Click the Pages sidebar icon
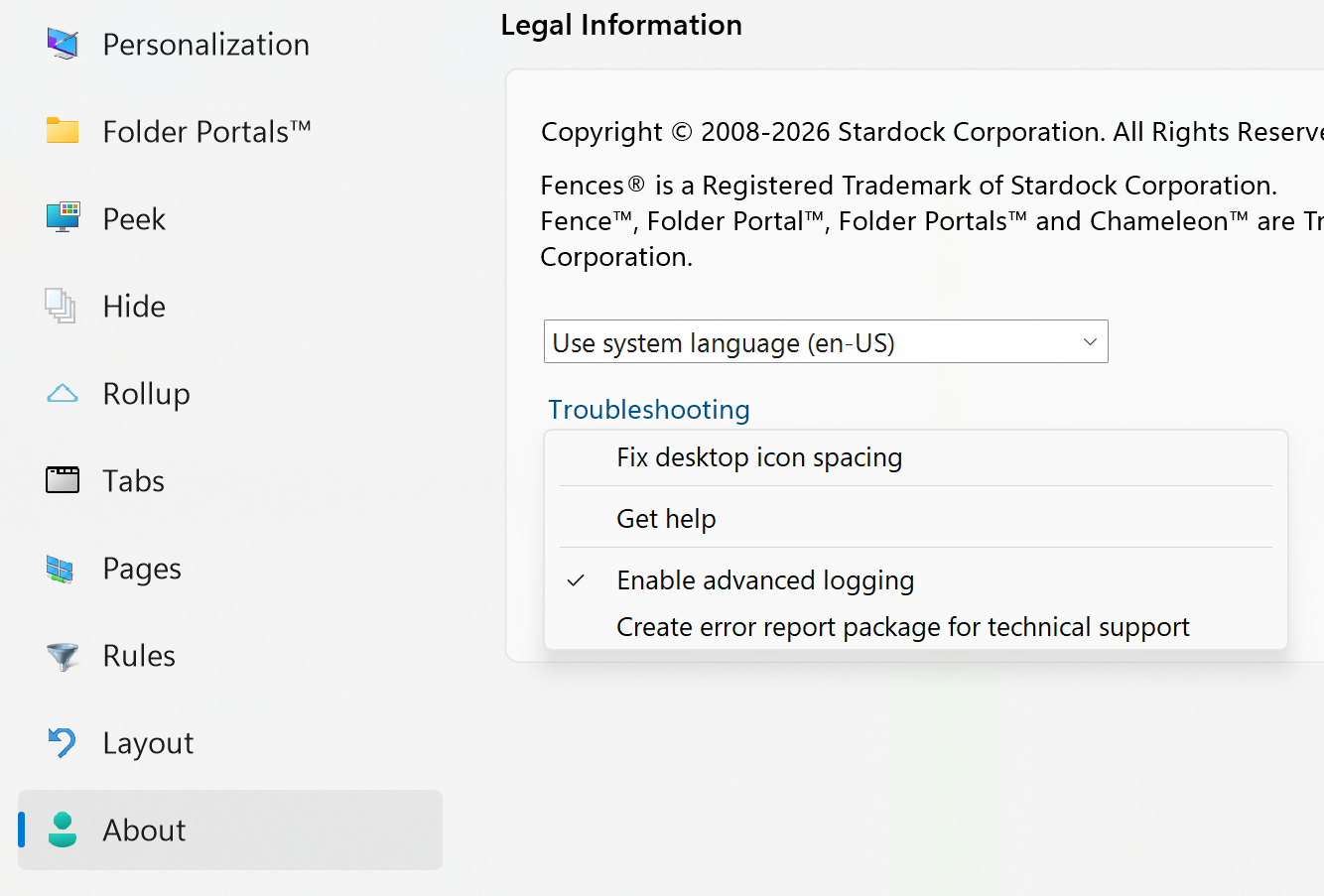Viewport: 1324px width, 896px height. click(62, 569)
